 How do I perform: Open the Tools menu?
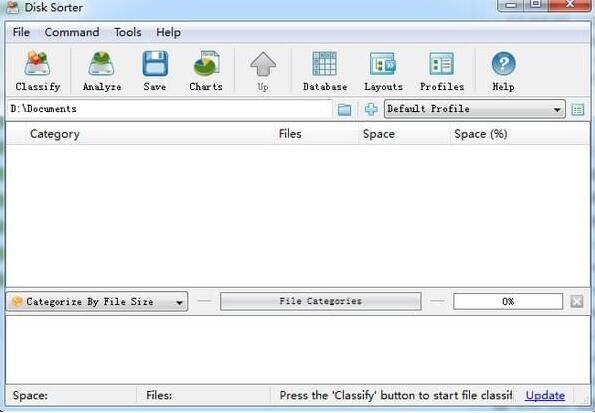coord(128,32)
